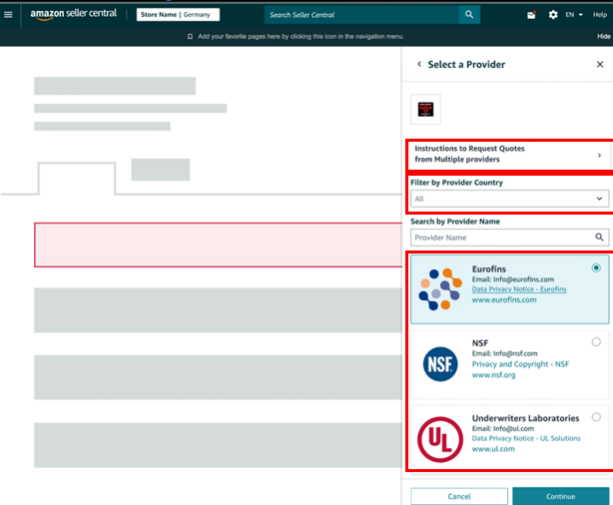This screenshot has height=505, width=613.
Task: Open the settings gear icon
Action: [x=553, y=15]
